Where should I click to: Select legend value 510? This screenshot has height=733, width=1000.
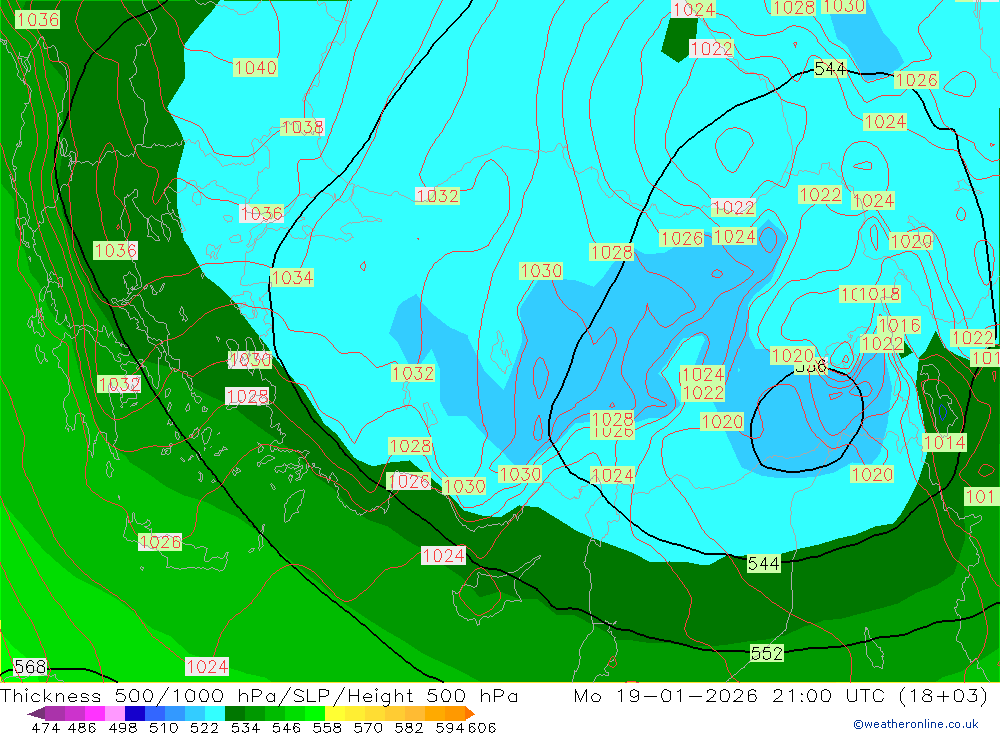(163, 727)
